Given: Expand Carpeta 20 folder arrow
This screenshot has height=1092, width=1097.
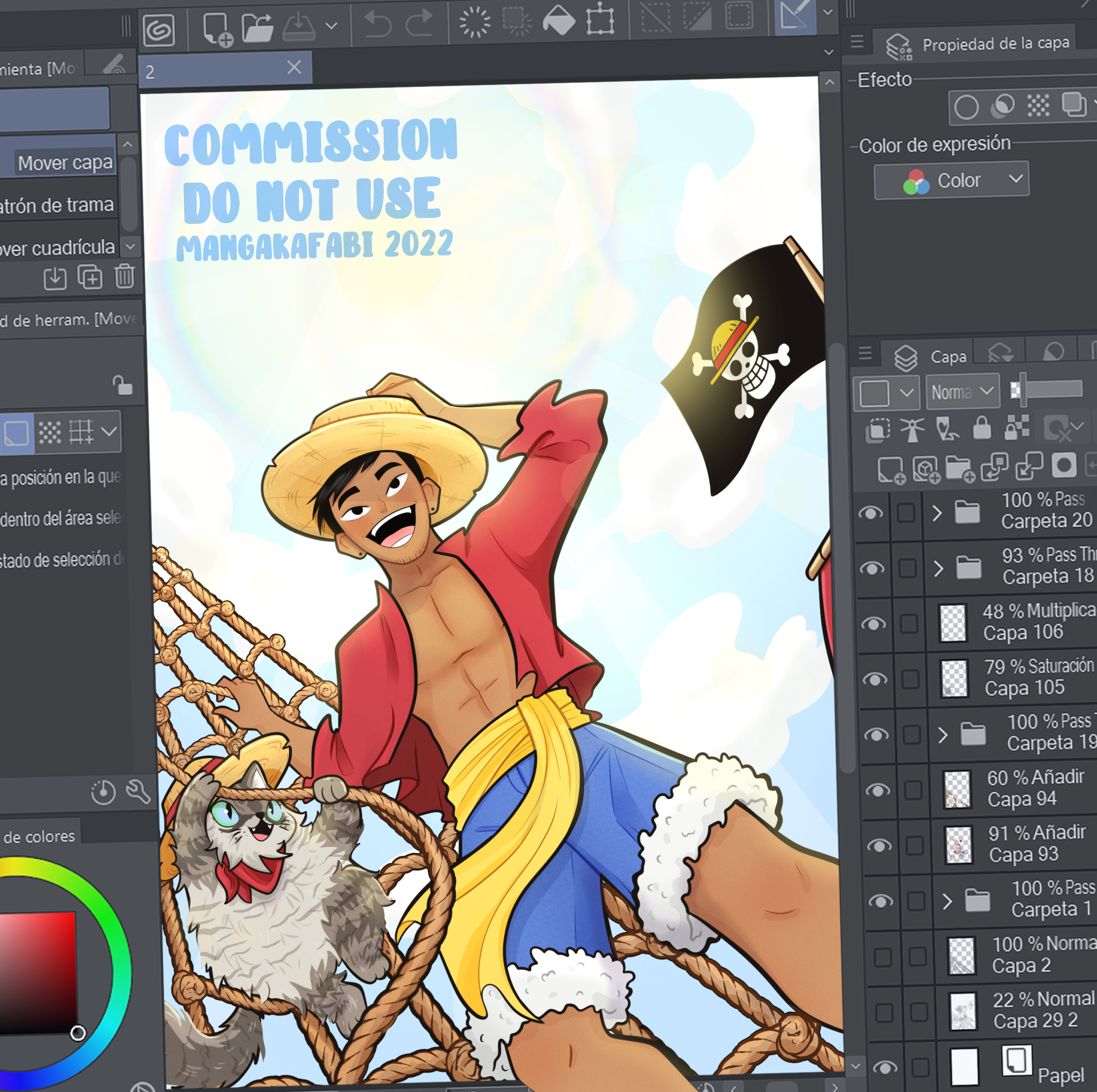Looking at the screenshot, I should [x=937, y=513].
